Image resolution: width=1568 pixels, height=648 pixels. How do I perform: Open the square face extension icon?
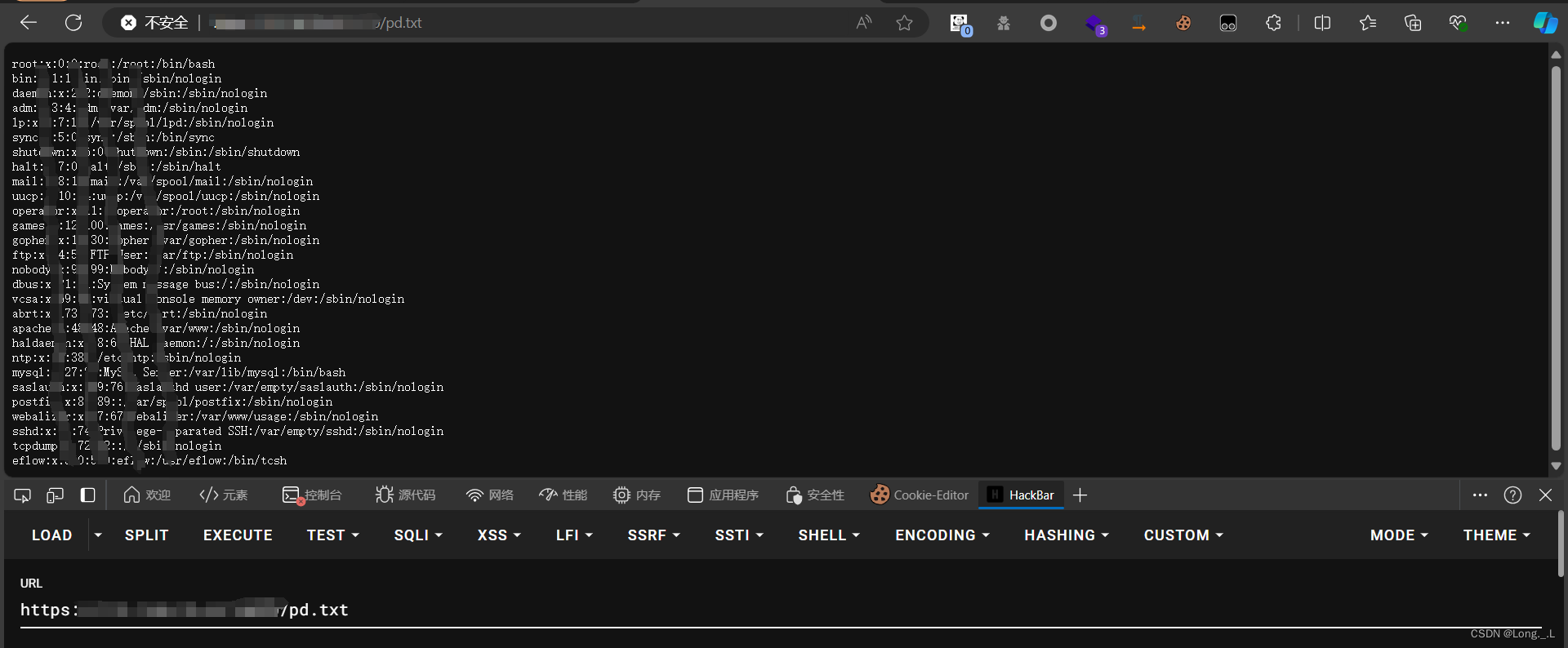pyautogui.click(x=1228, y=23)
